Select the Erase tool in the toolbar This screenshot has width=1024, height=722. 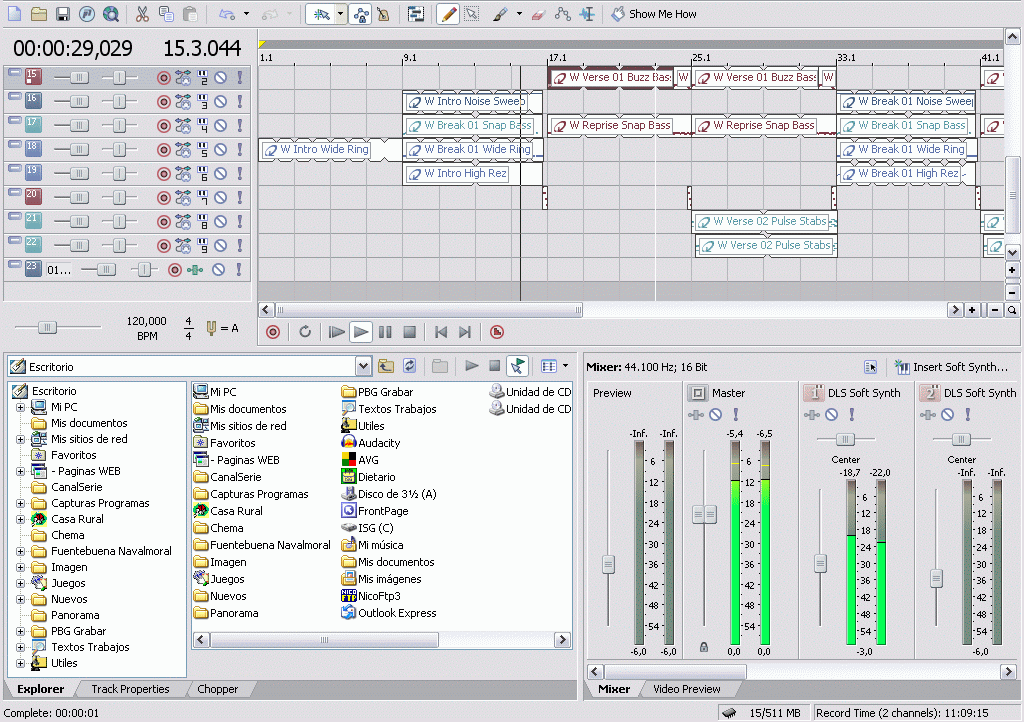click(538, 13)
